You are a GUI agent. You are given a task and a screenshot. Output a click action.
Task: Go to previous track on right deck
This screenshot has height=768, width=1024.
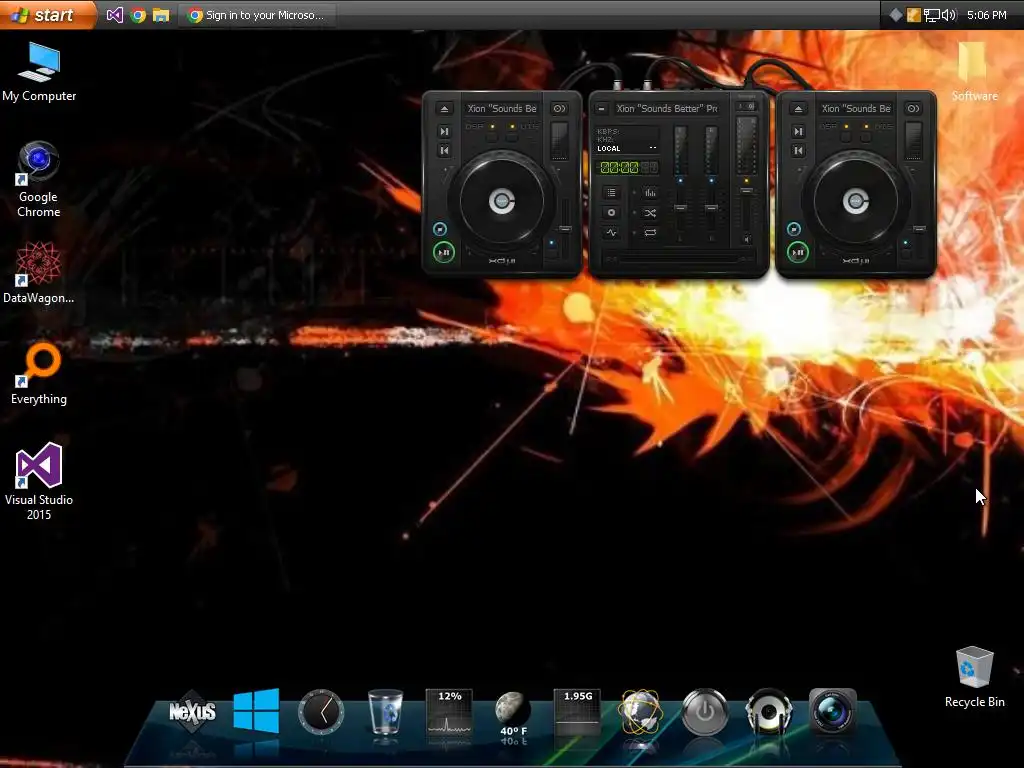(x=798, y=151)
